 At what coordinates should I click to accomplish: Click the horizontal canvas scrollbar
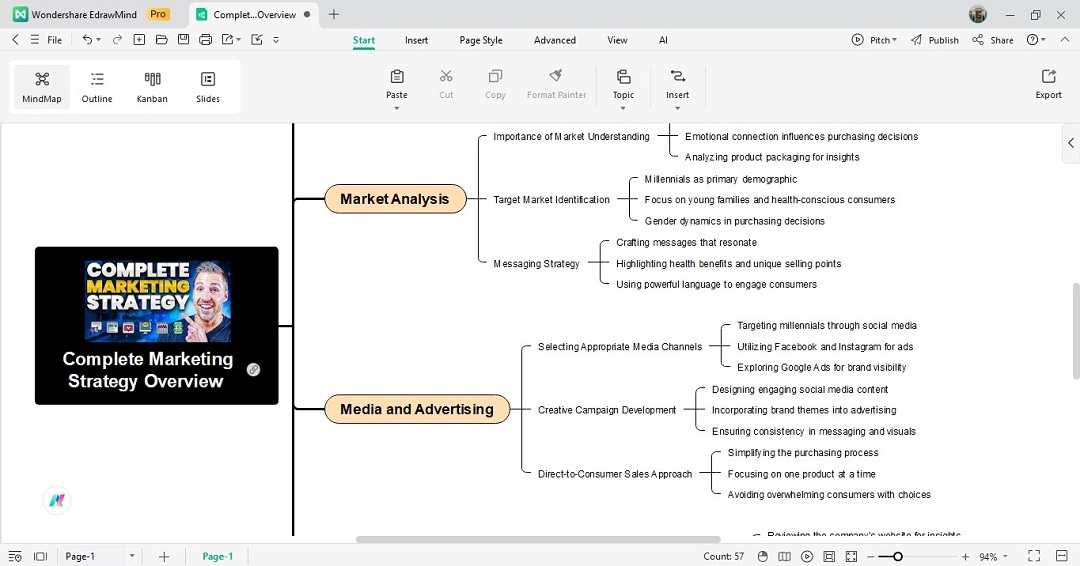coord(538,539)
